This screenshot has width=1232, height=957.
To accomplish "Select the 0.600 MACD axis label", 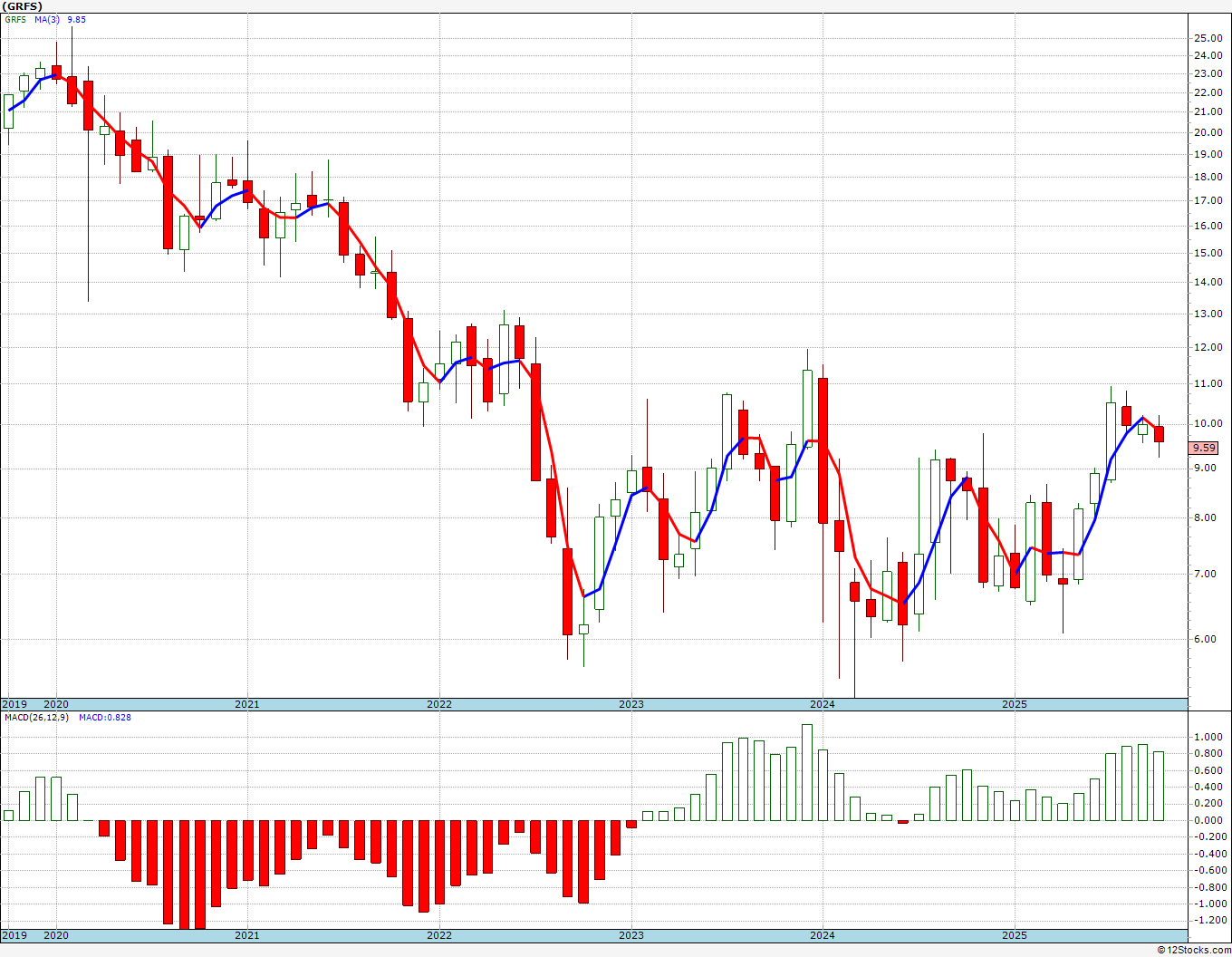I will (x=1208, y=771).
